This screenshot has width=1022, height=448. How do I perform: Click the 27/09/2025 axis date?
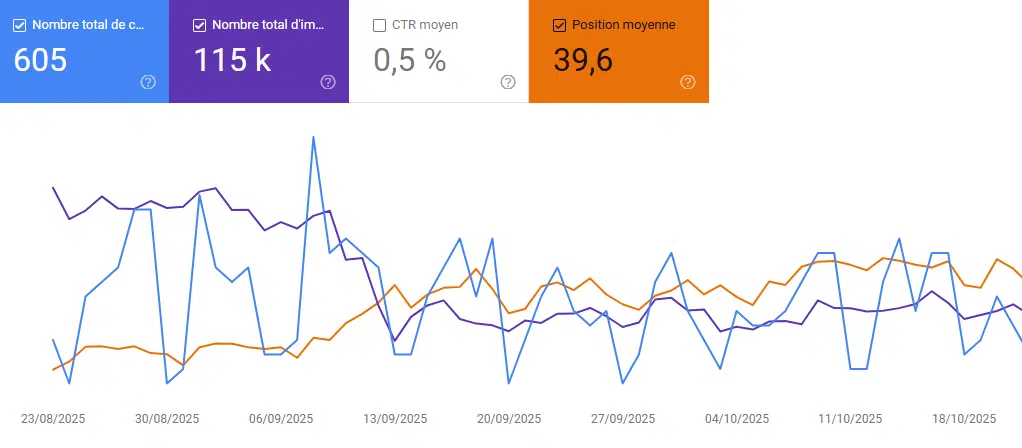click(623, 419)
